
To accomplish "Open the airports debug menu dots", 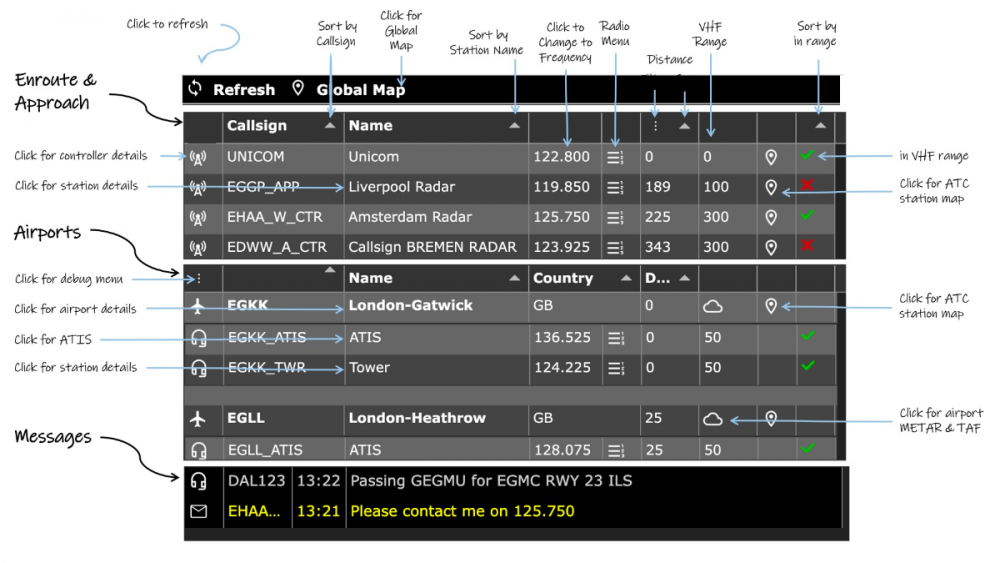I will 198,278.
